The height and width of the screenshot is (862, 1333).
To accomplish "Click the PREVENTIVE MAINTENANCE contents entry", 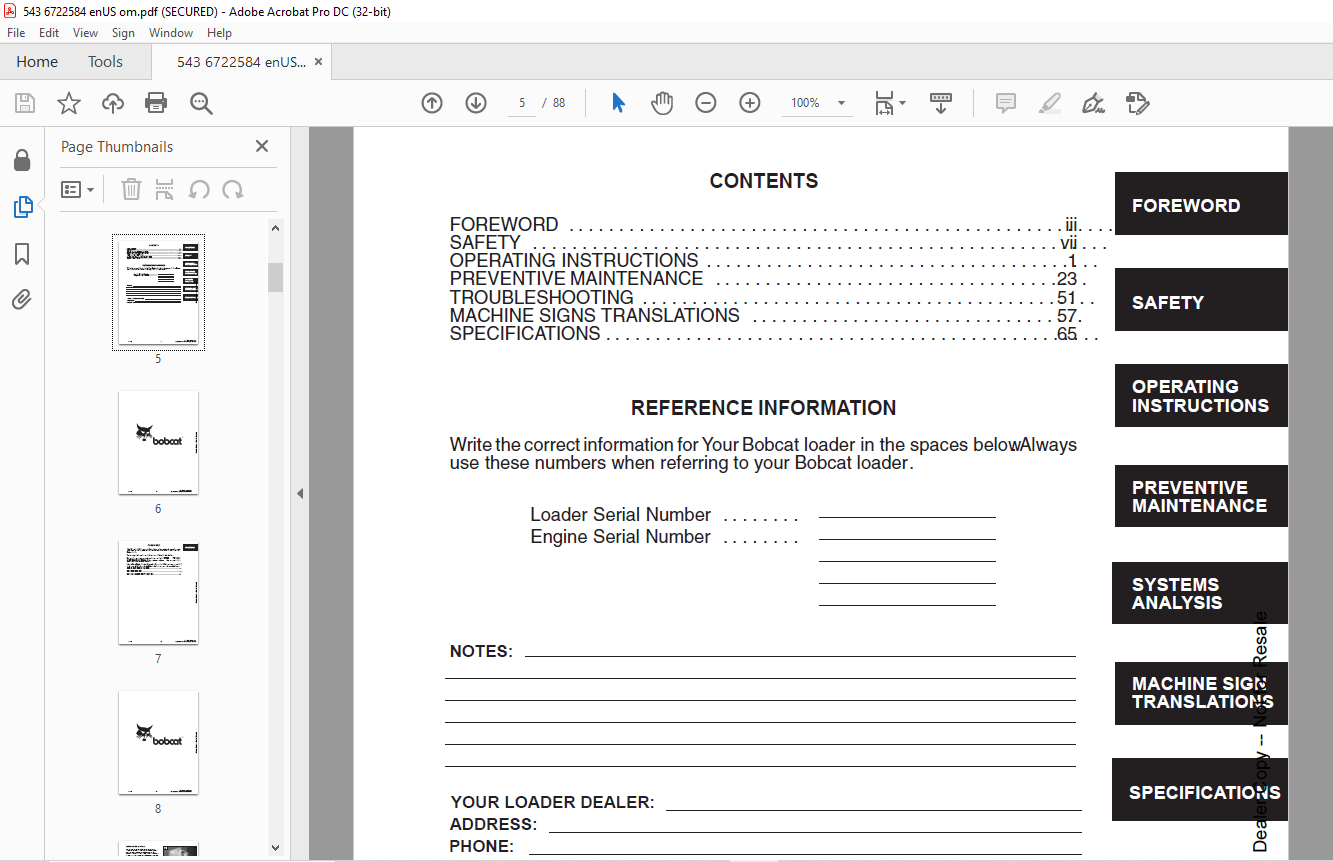I will tap(576, 278).
